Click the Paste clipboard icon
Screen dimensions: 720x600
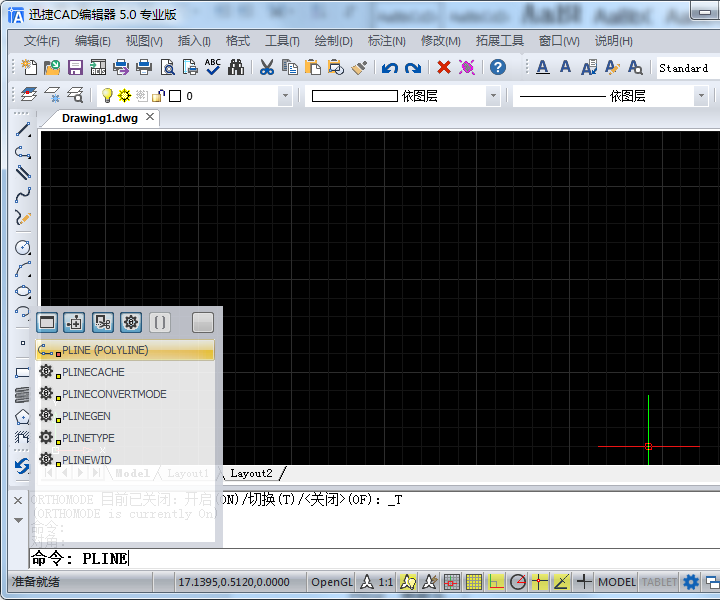click(313, 67)
